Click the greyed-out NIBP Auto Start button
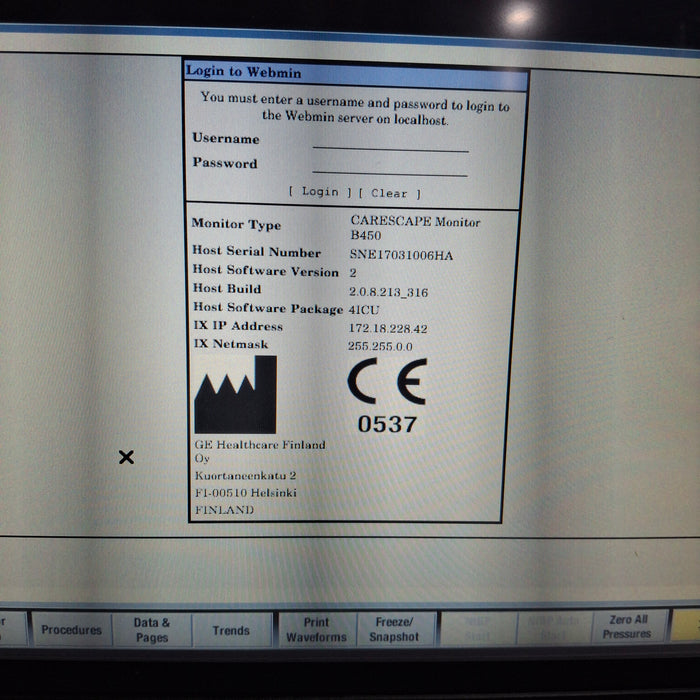 554,627
